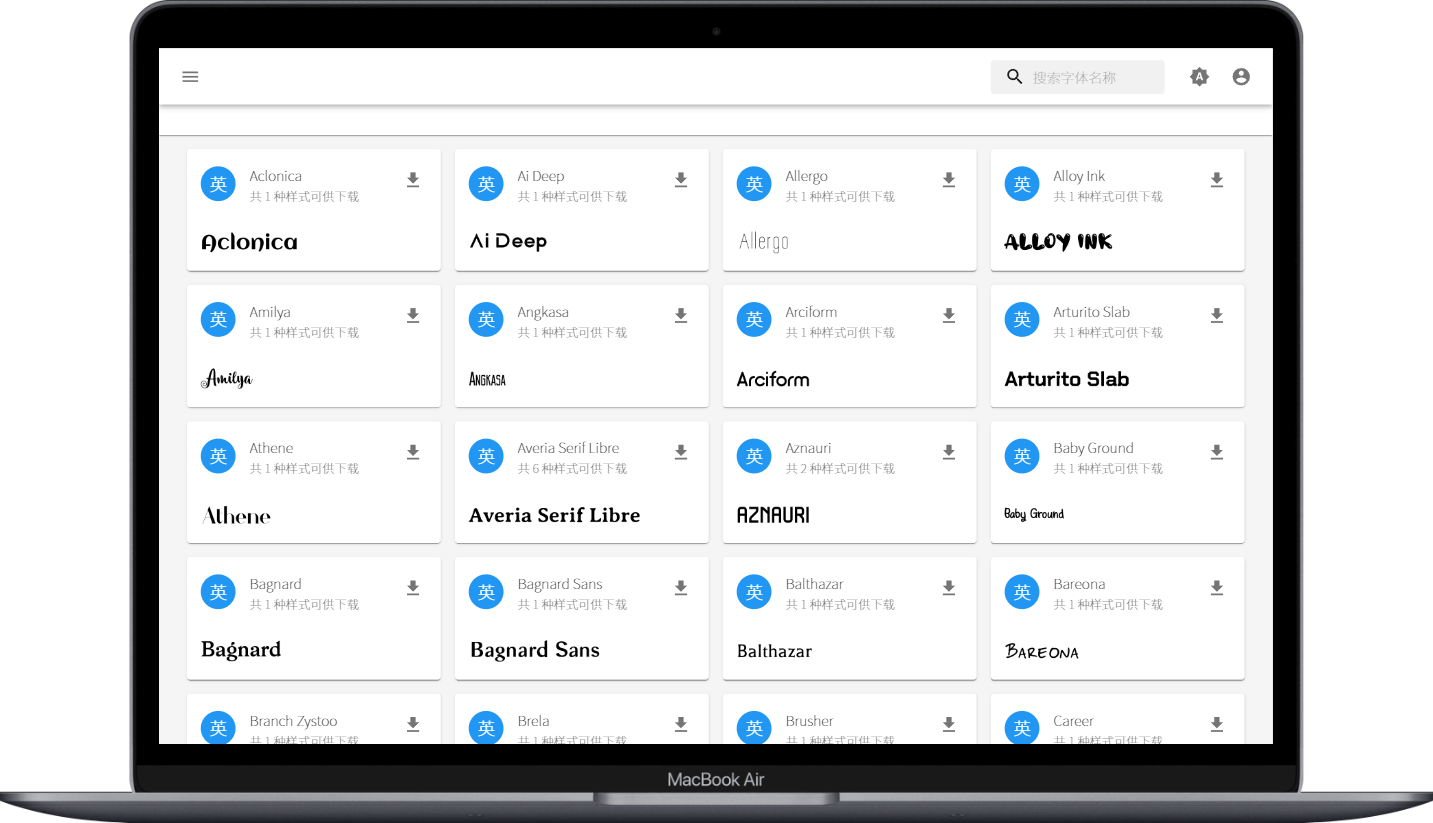The height and width of the screenshot is (823, 1433).
Task: Download the Averia Serif Libre font
Action: pyautogui.click(x=681, y=452)
